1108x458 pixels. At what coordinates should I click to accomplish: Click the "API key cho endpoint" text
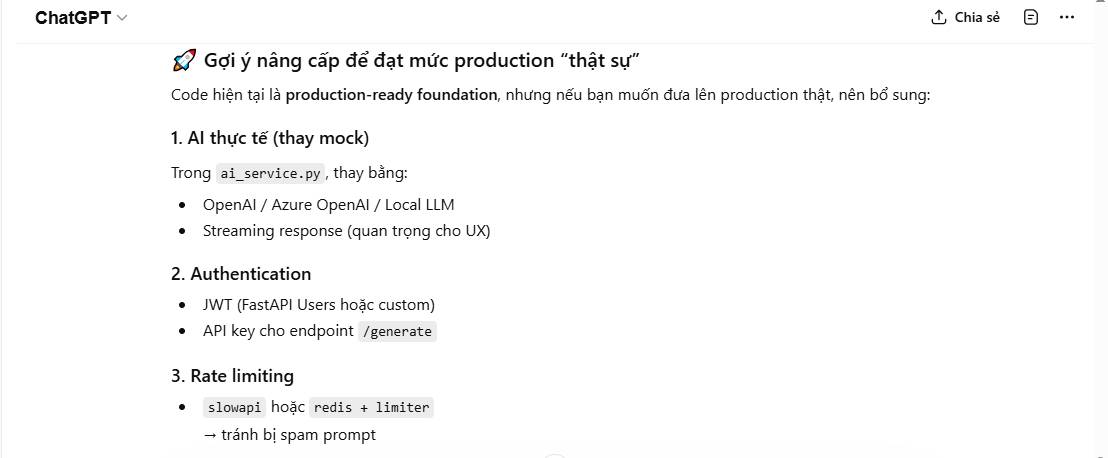[277, 331]
